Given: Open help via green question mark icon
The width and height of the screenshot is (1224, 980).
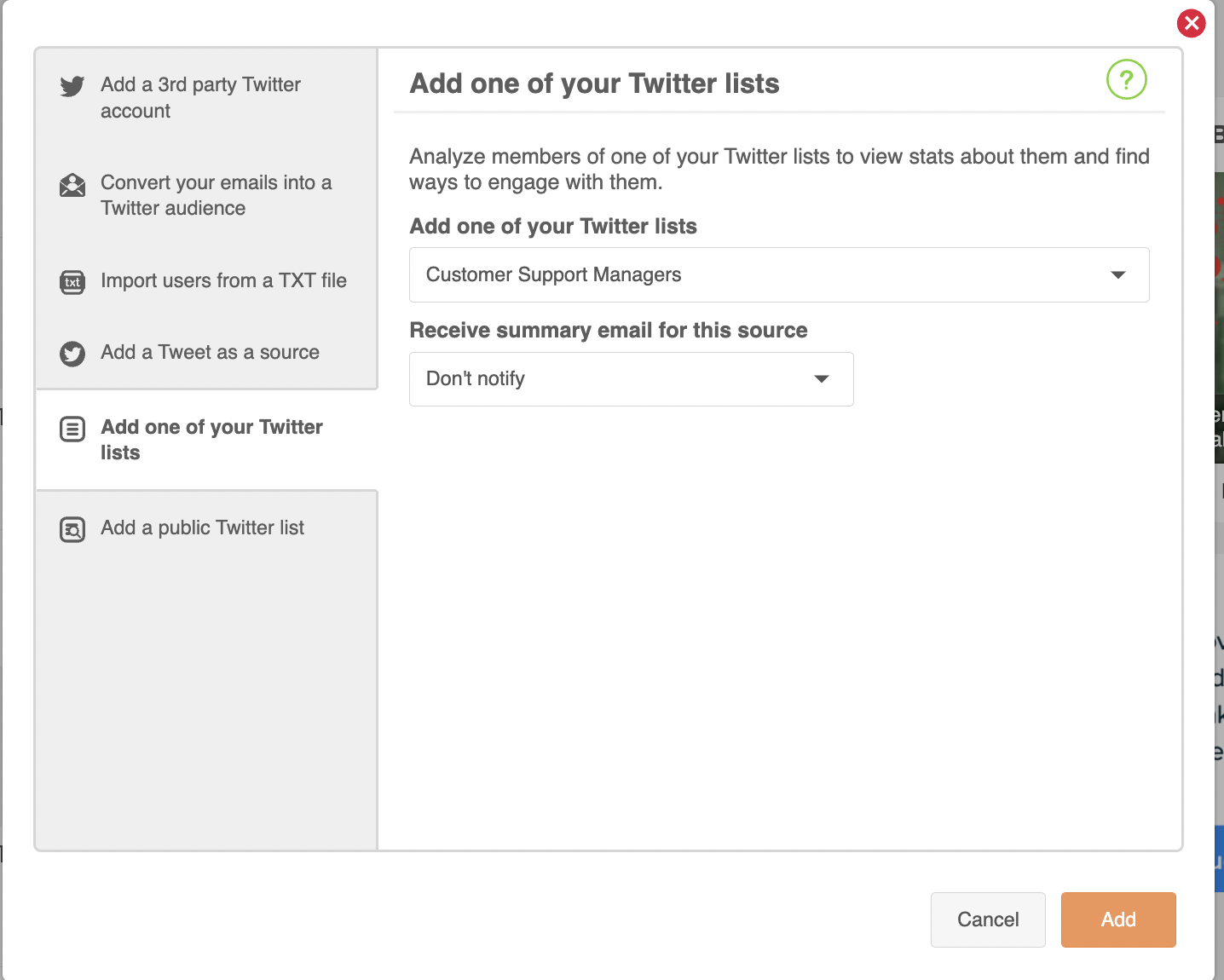Looking at the screenshot, I should (x=1126, y=79).
